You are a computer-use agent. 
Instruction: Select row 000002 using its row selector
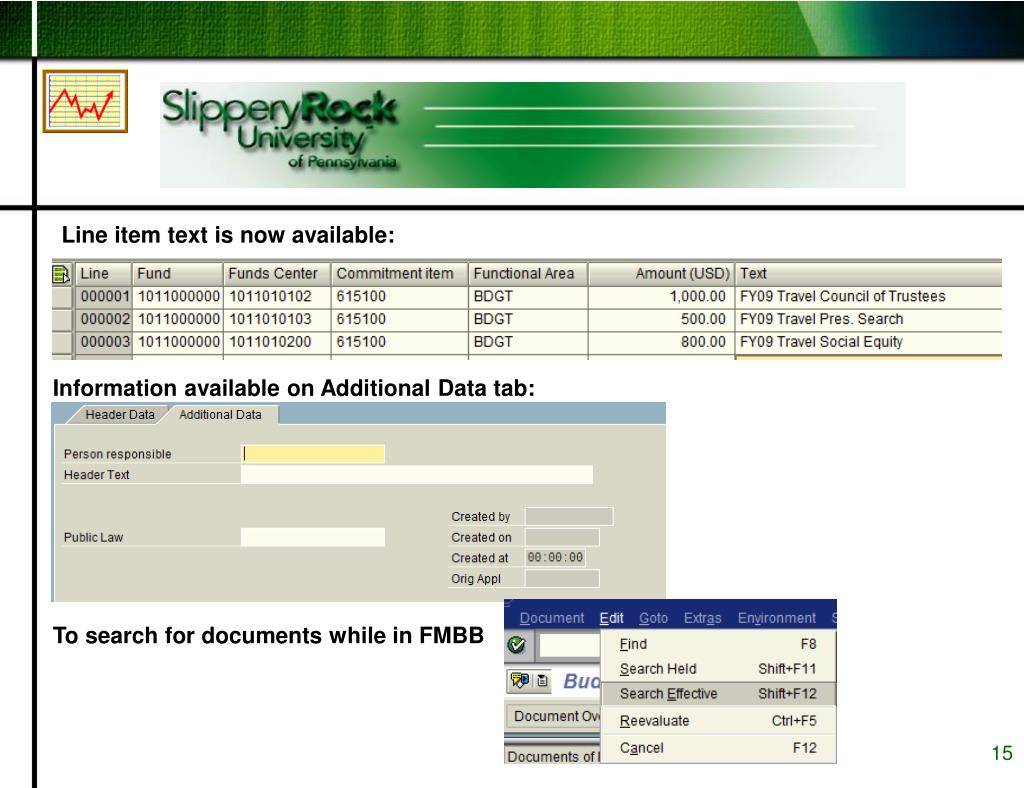click(x=63, y=319)
